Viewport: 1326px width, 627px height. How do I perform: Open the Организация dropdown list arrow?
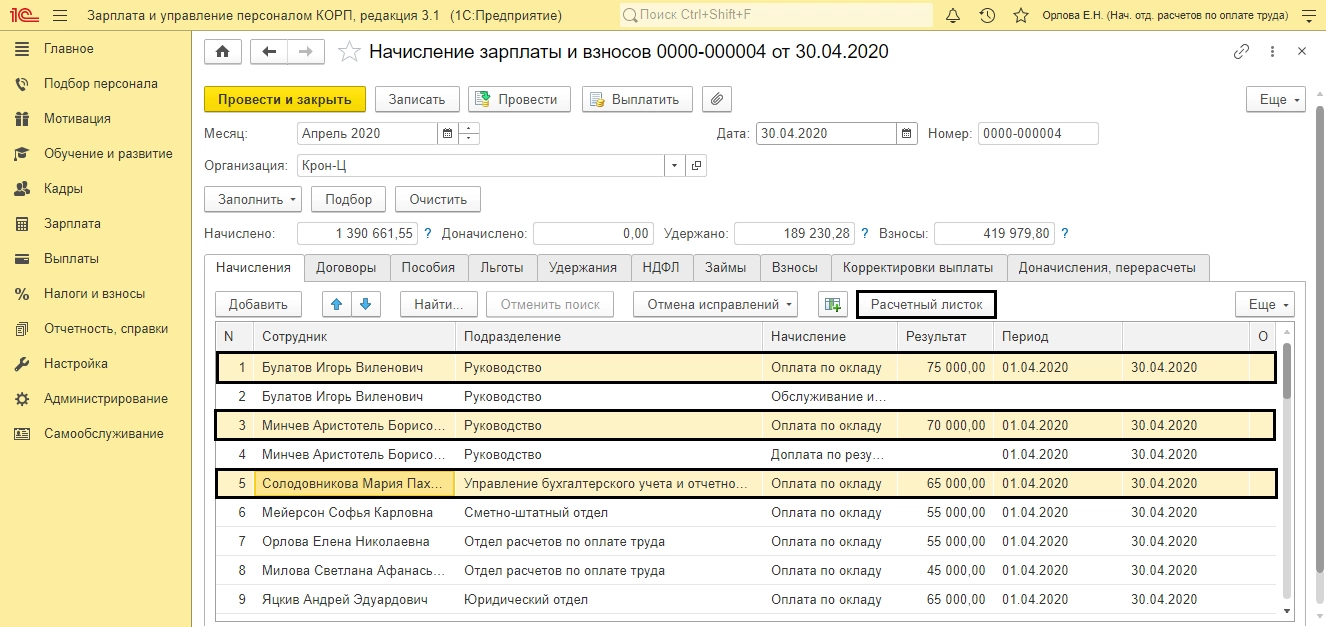tap(674, 165)
